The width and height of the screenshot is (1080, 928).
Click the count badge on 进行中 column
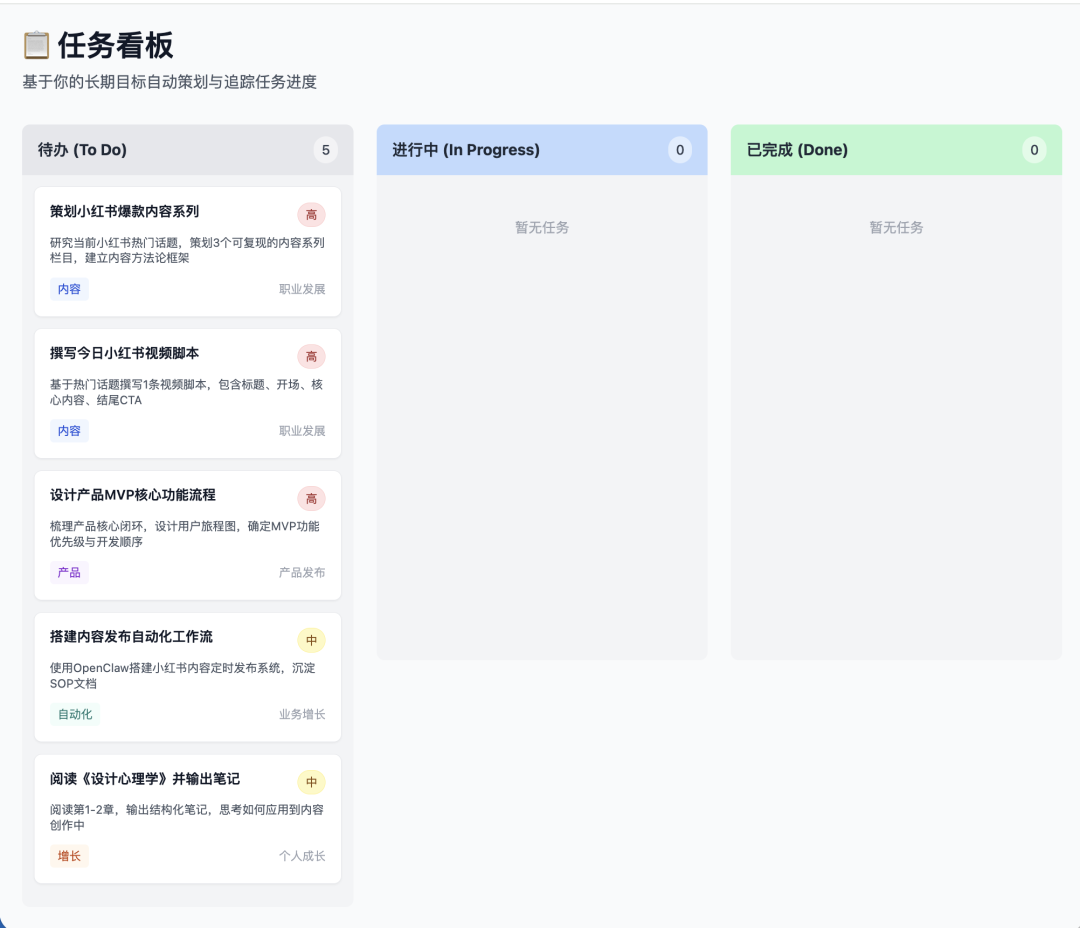coord(680,149)
